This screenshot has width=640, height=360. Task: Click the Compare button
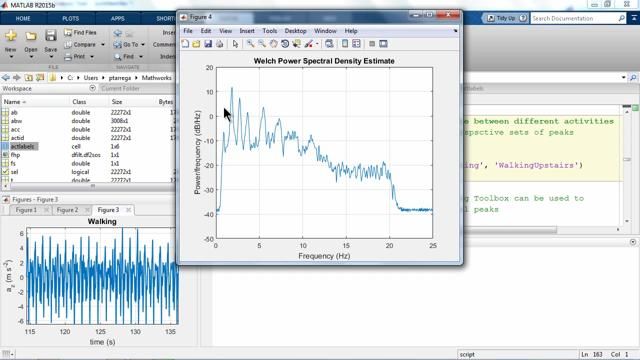click(x=80, y=44)
